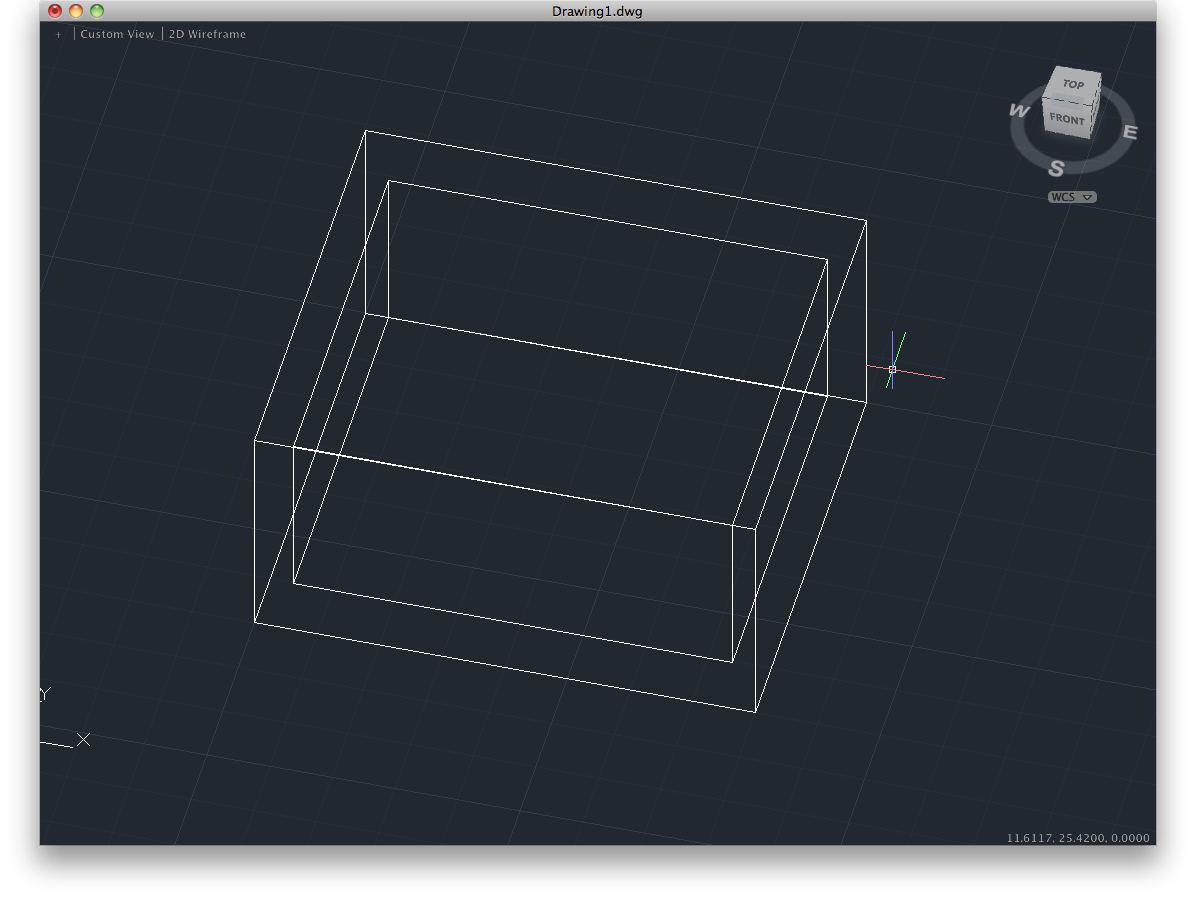
Task: Click the TOP face of the ViewCube
Action: 1073,84
